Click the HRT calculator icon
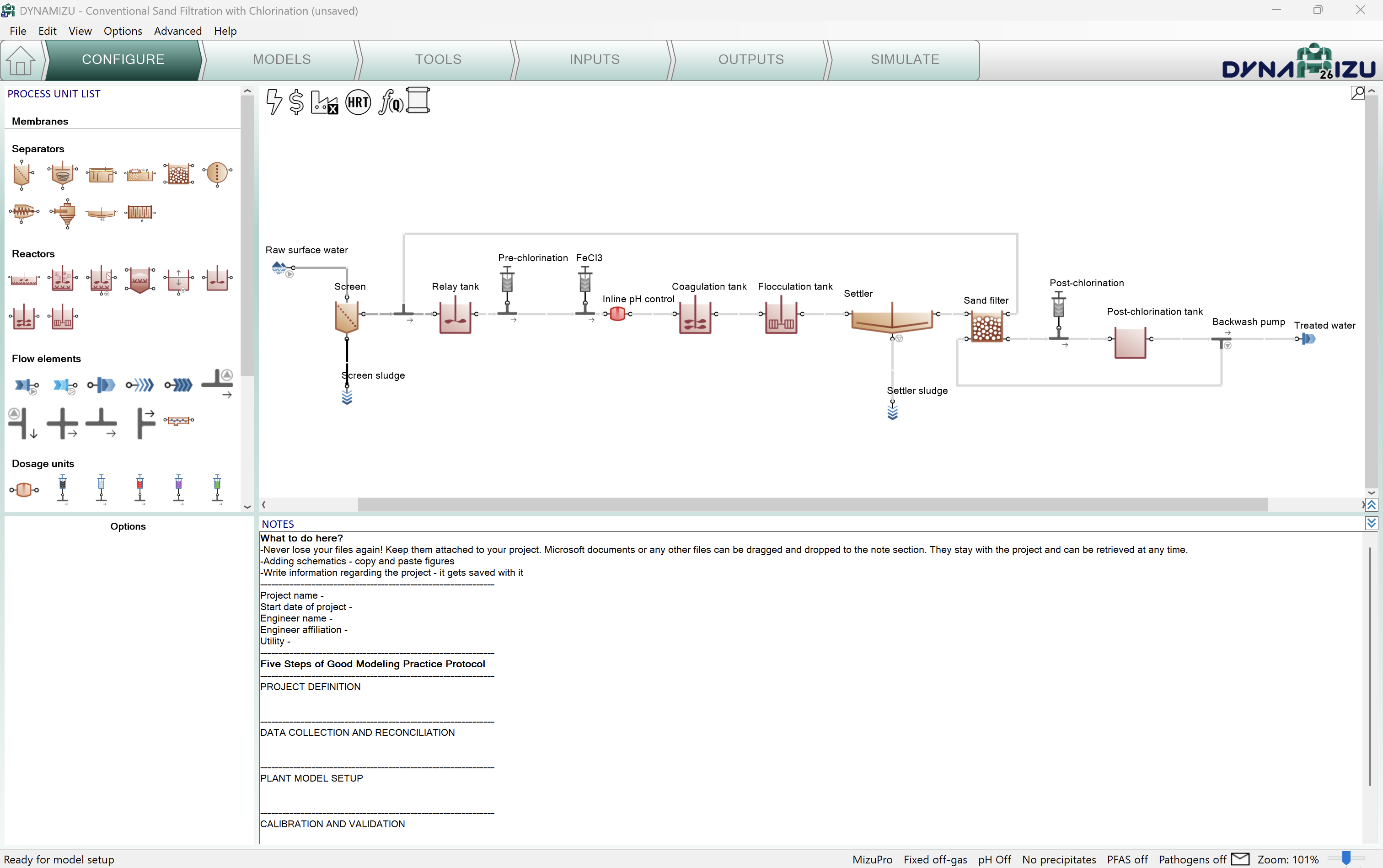Viewport: 1383px width, 868px height. coord(358,102)
